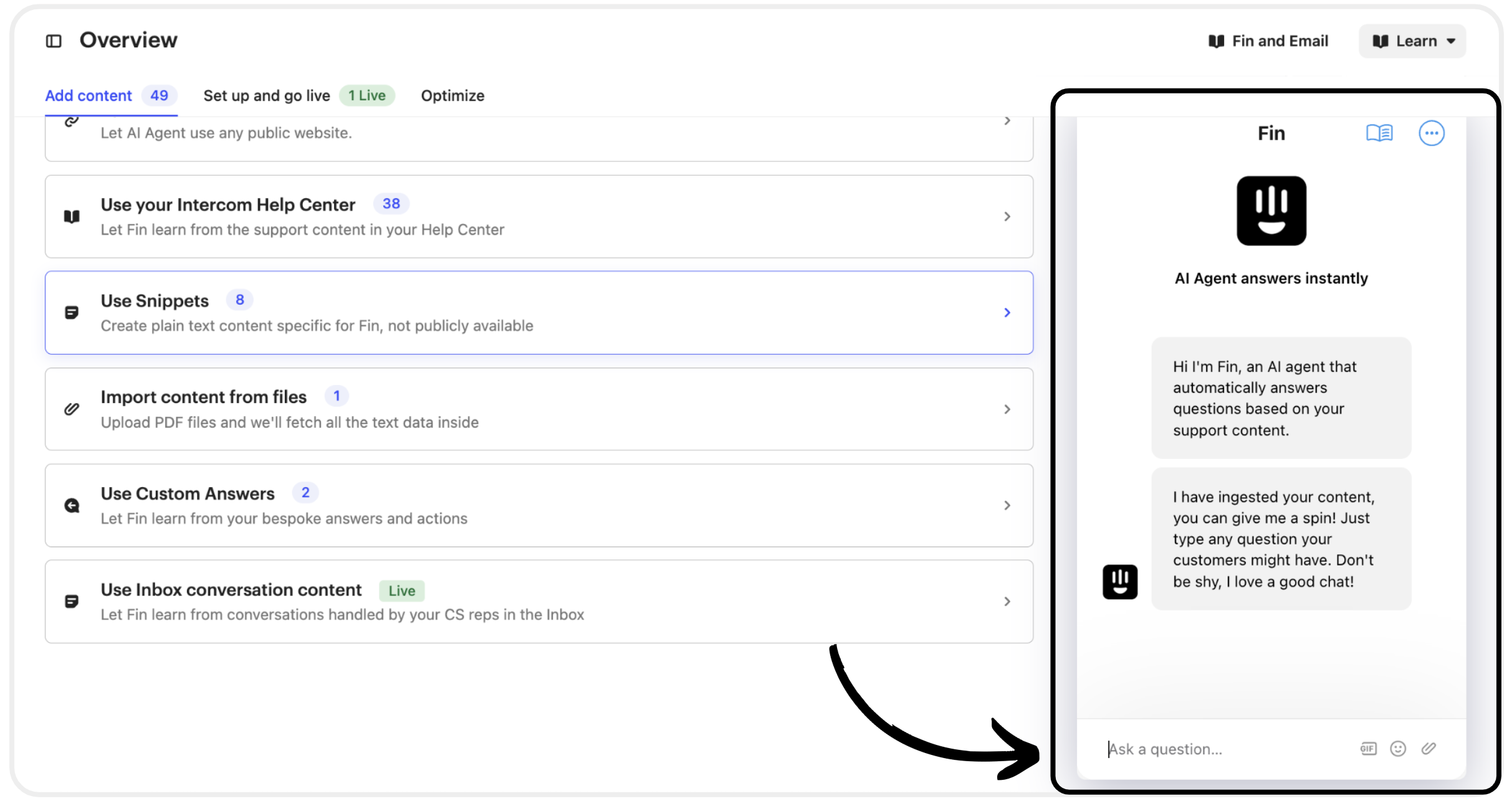Click the 1 Live badge
1512x806 pixels.
[367, 96]
